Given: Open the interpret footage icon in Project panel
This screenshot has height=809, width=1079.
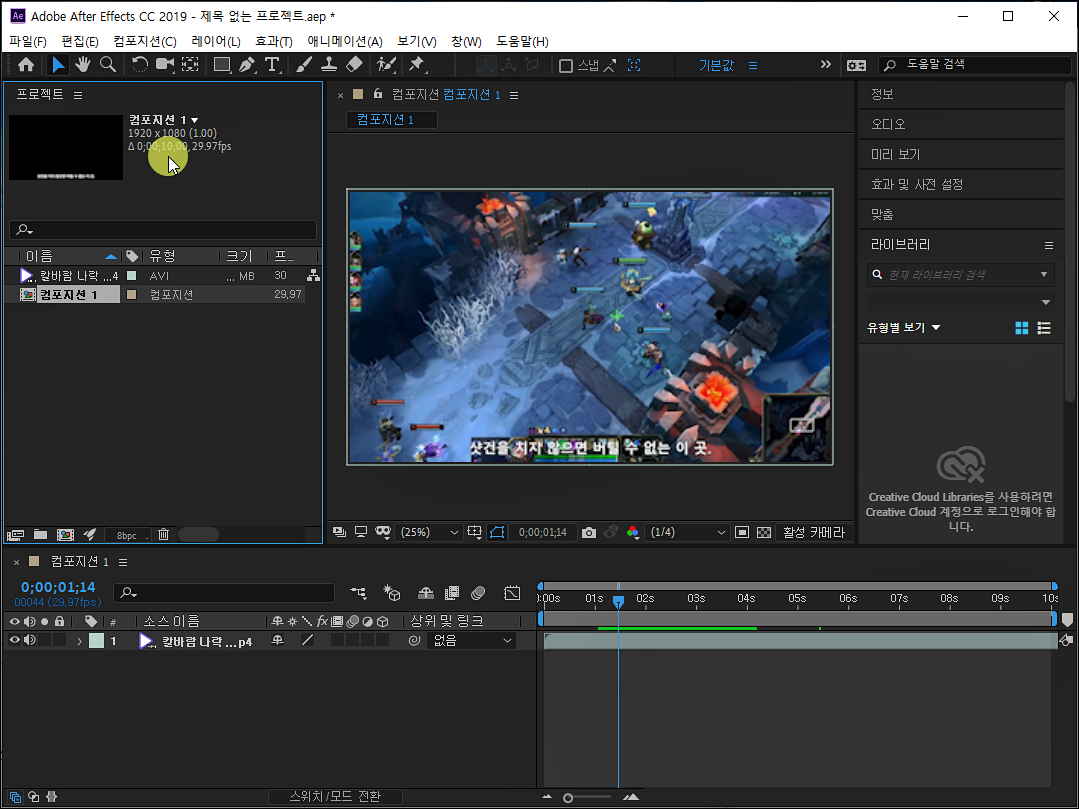Looking at the screenshot, I should coord(14,535).
